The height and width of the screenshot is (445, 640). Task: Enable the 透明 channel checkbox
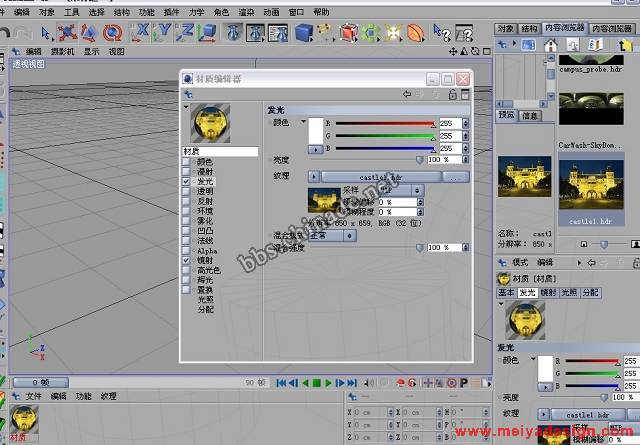point(186,191)
